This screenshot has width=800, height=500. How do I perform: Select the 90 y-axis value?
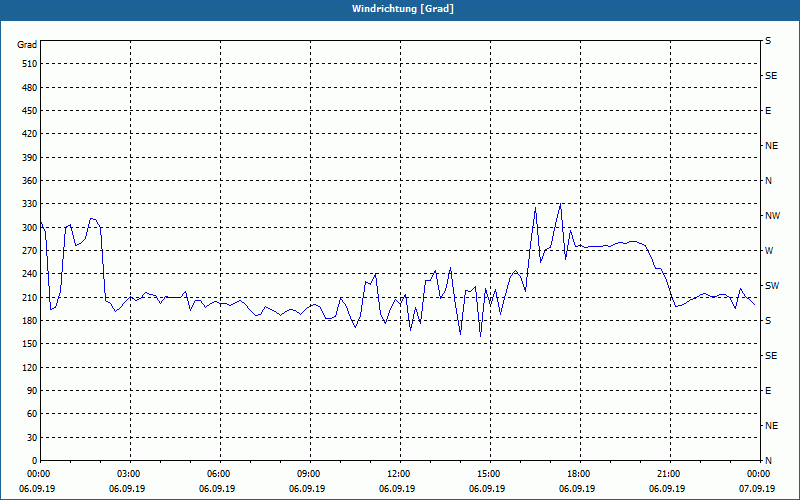tap(32, 391)
